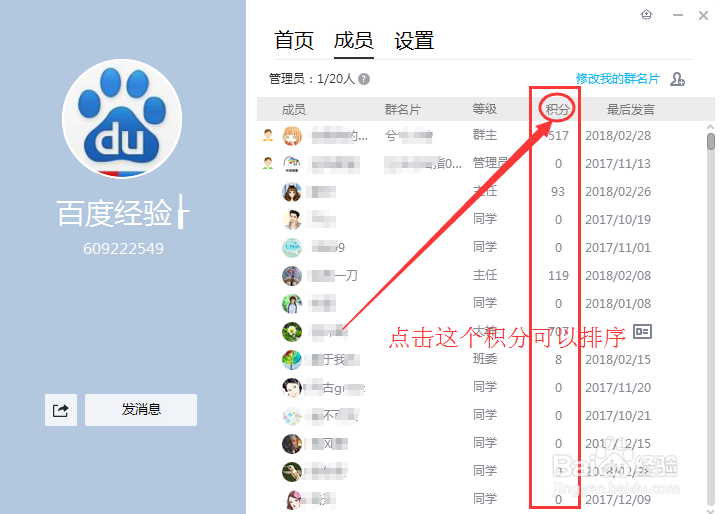This screenshot has width=720, height=514.
Task: Click avatar of member dated 2017/11/20
Action: coord(292,388)
